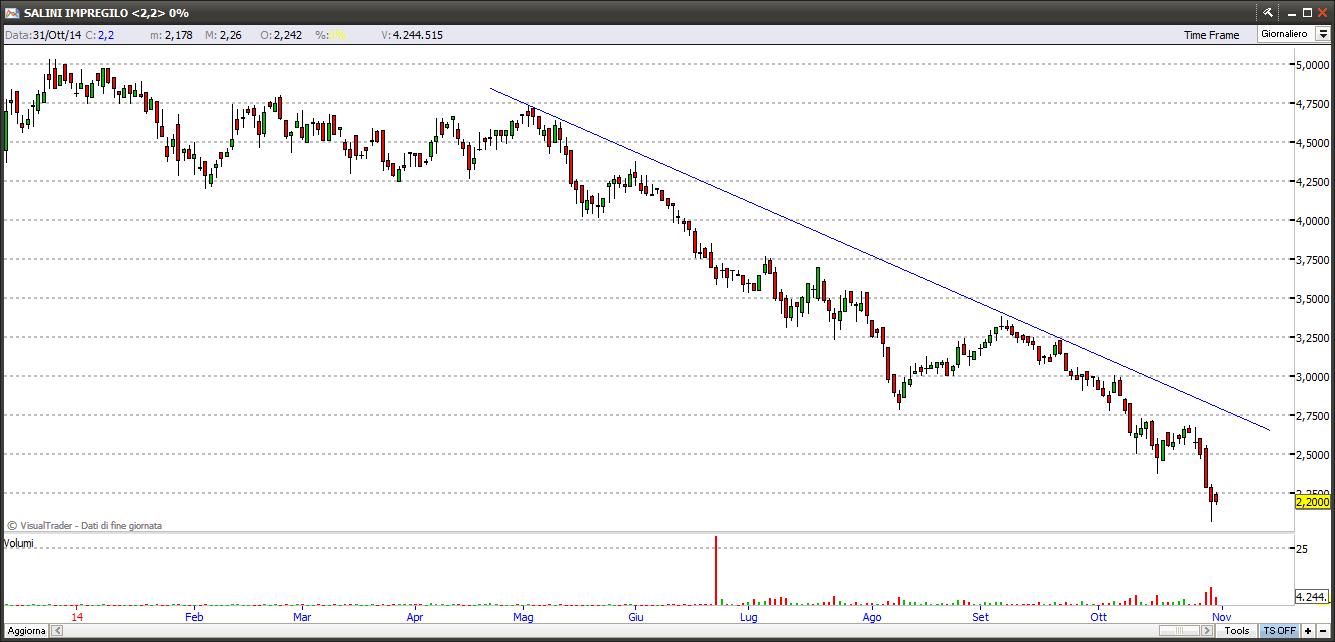Click the horizontal scrollbar thumb

[x=1180, y=631]
